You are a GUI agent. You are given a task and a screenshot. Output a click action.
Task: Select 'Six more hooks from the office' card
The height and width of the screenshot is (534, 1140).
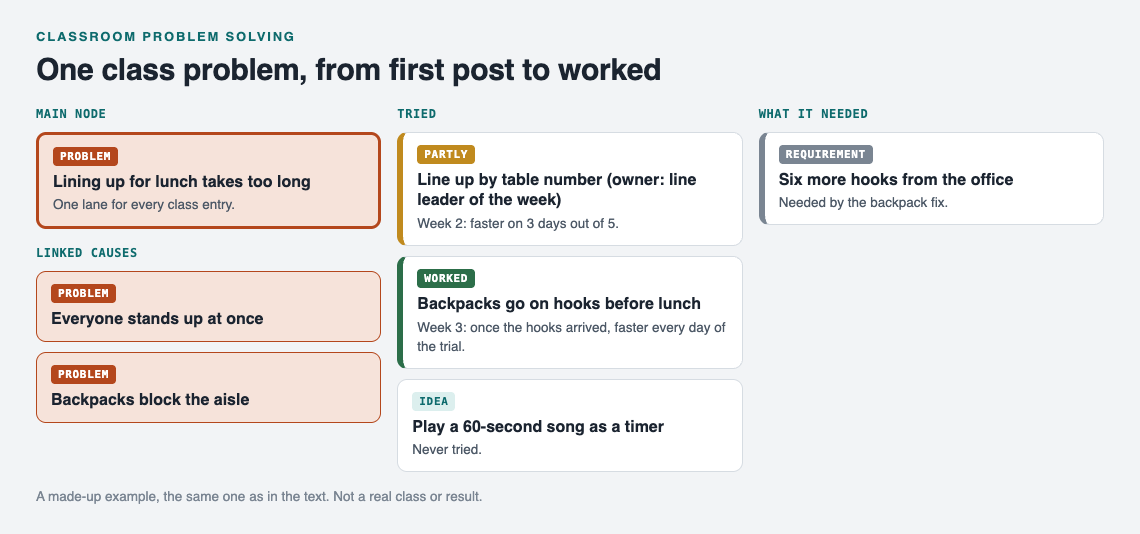931,178
